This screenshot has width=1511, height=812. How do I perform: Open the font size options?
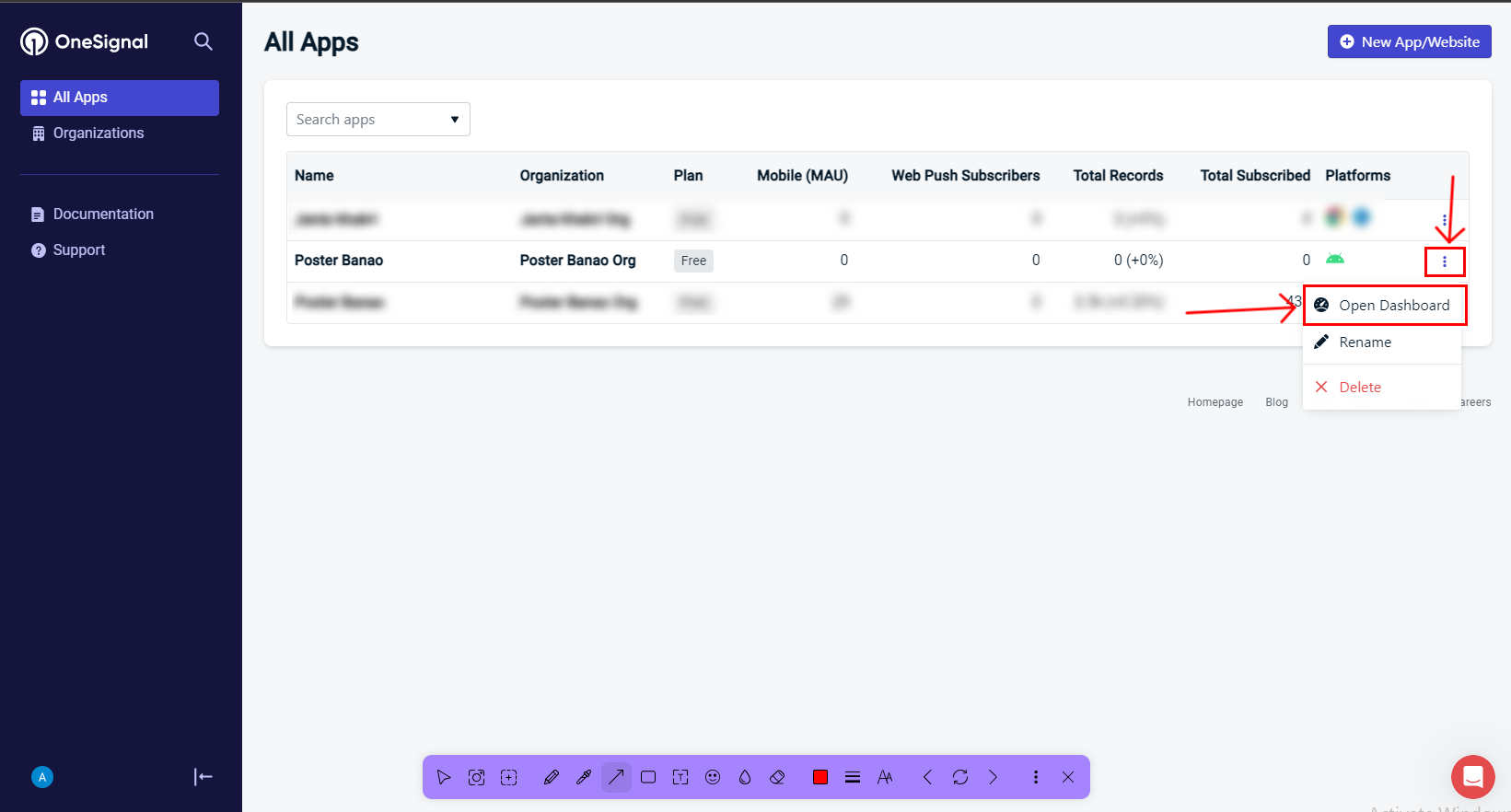pos(885,777)
